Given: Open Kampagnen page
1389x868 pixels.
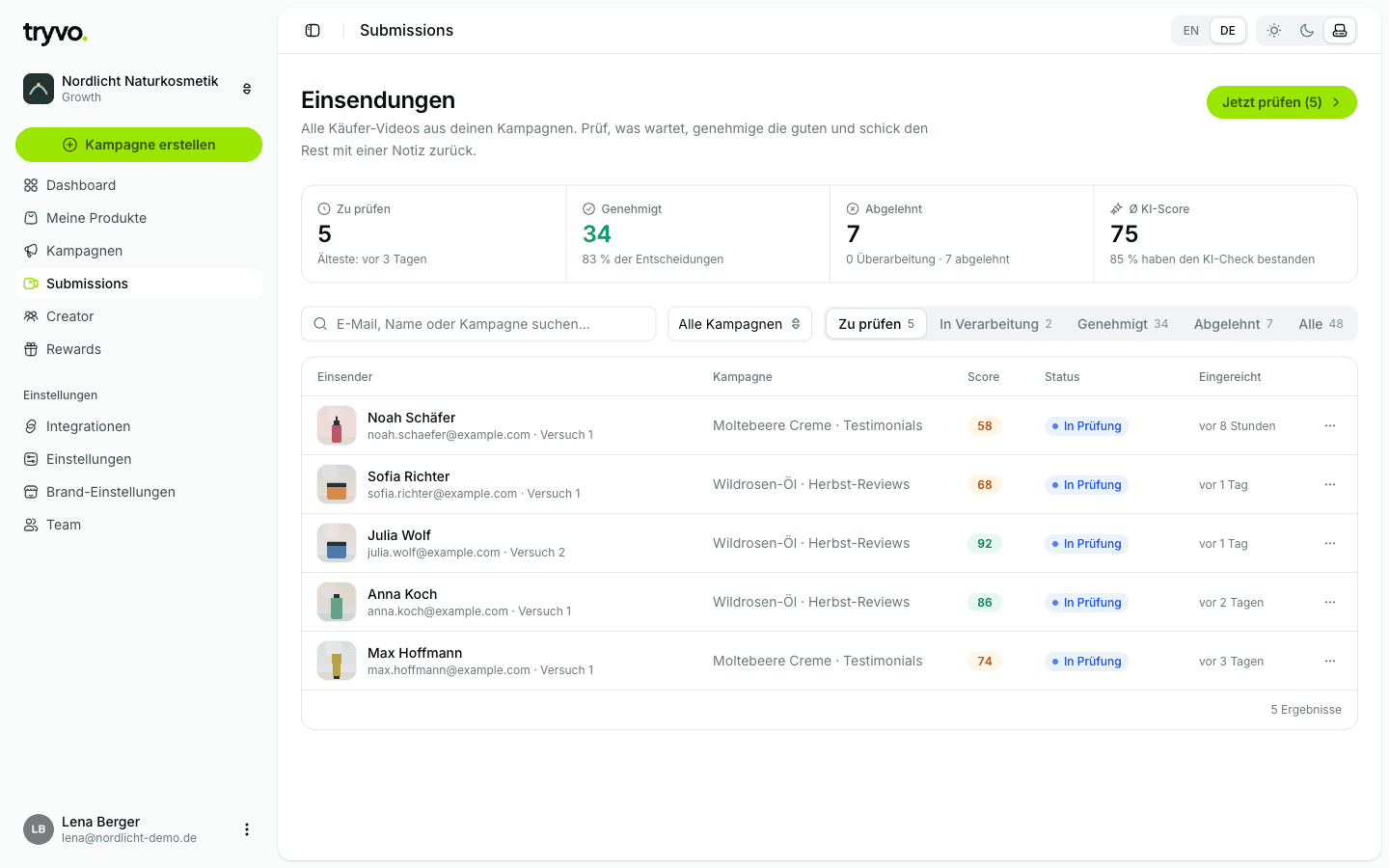Looking at the screenshot, I should (139, 251).
